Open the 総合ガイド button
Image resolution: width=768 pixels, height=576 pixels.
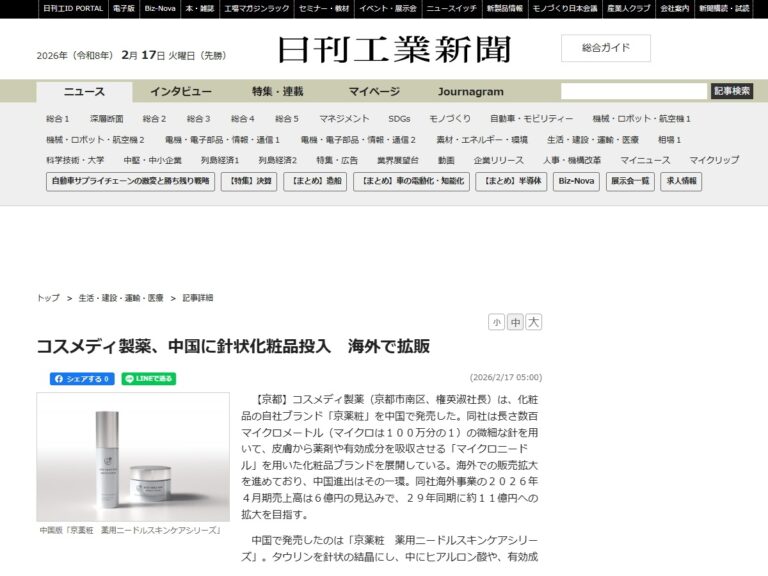605,48
